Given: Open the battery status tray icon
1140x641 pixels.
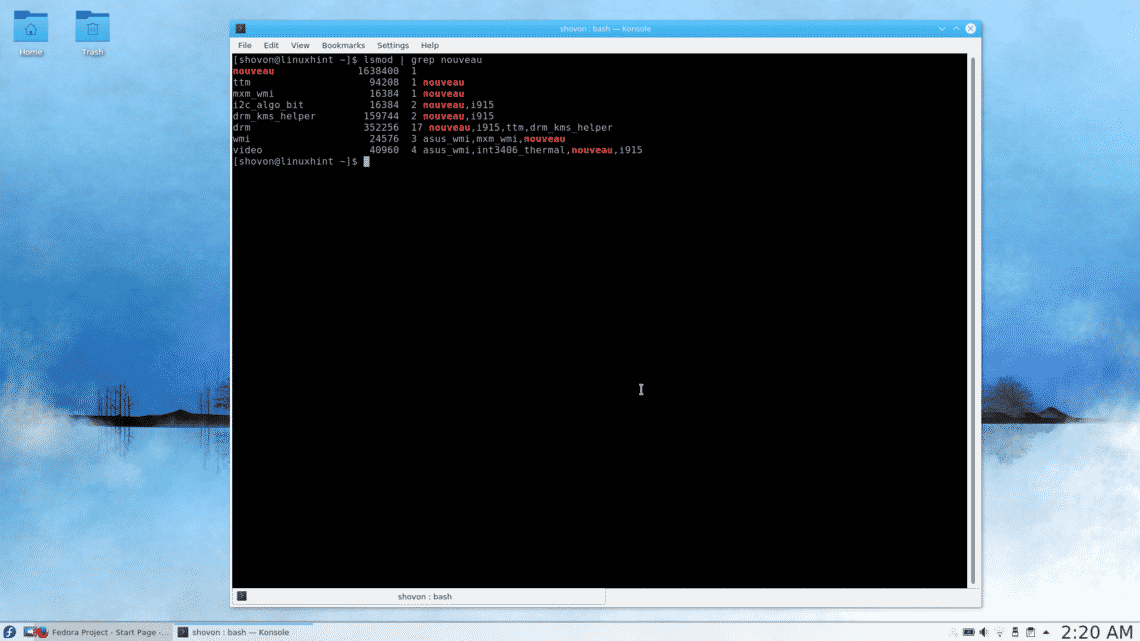Looking at the screenshot, I should point(968,632).
